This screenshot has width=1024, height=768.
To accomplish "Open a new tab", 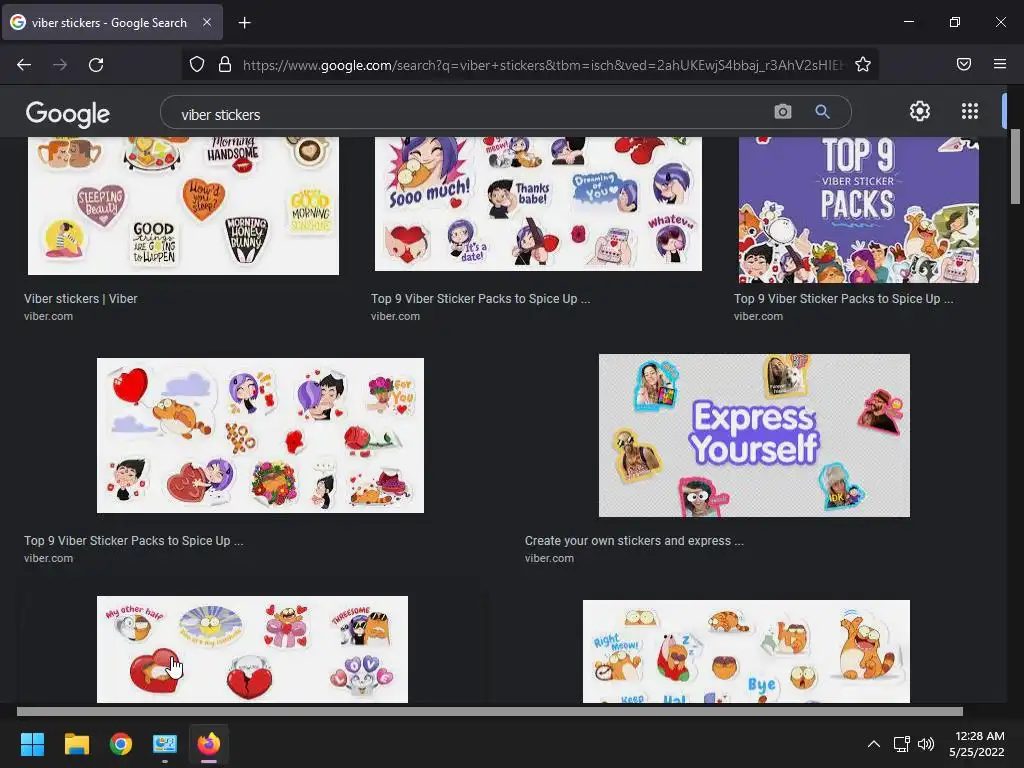I will (244, 23).
